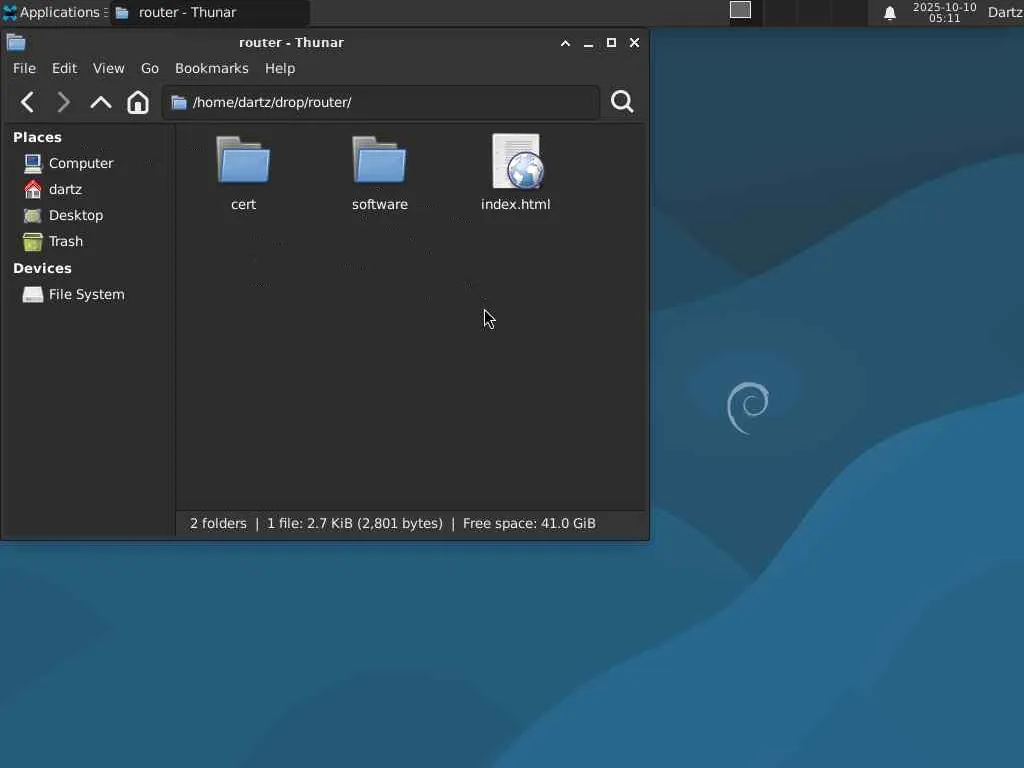Image resolution: width=1024 pixels, height=768 pixels.
Task: Go to the home folder icon
Action: 138,103
